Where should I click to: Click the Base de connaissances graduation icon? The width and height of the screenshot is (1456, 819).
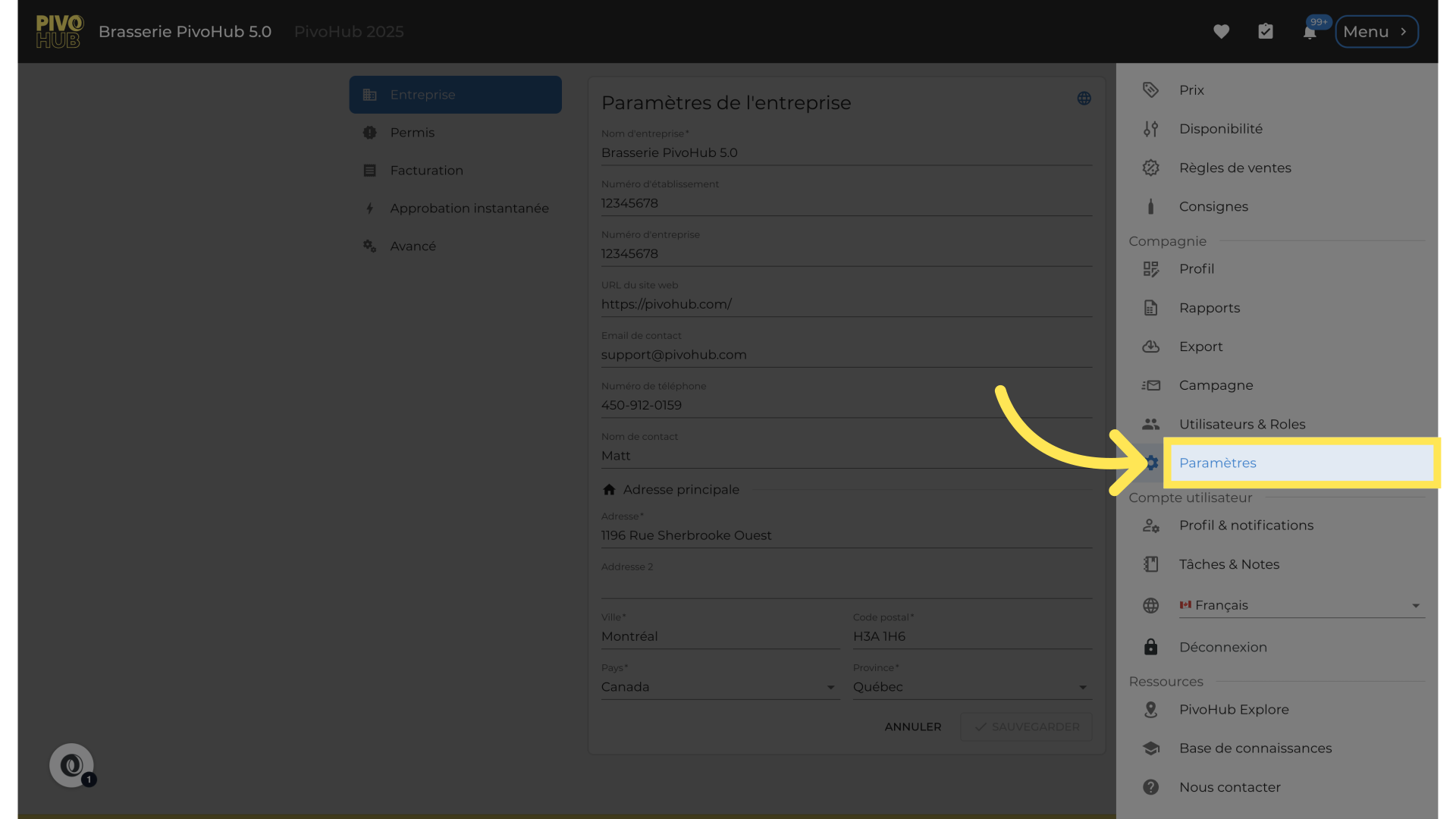(x=1150, y=748)
